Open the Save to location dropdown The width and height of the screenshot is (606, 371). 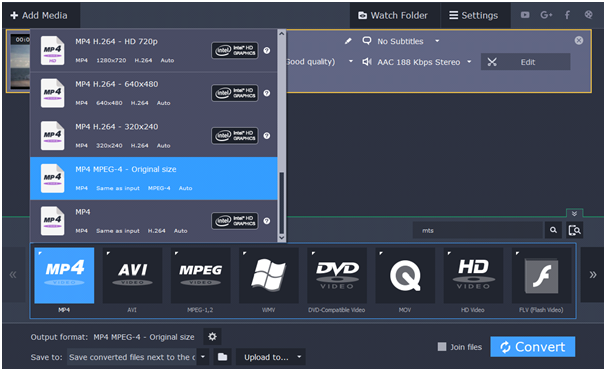[203, 357]
